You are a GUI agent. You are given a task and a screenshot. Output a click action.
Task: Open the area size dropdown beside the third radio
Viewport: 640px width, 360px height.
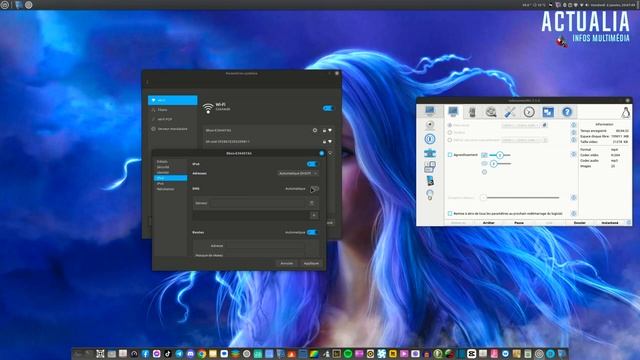click(524, 140)
